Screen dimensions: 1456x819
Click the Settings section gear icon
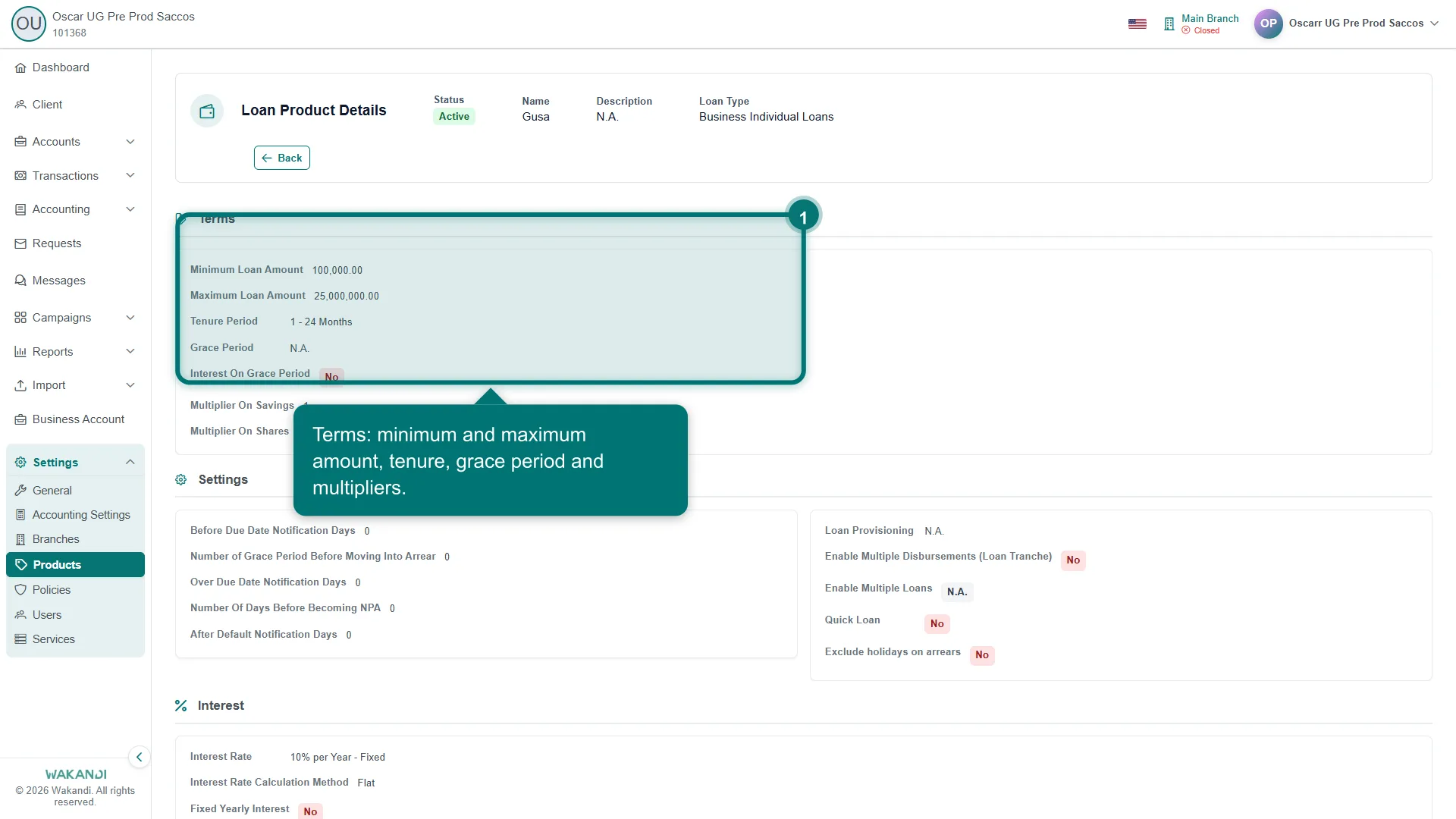click(181, 480)
